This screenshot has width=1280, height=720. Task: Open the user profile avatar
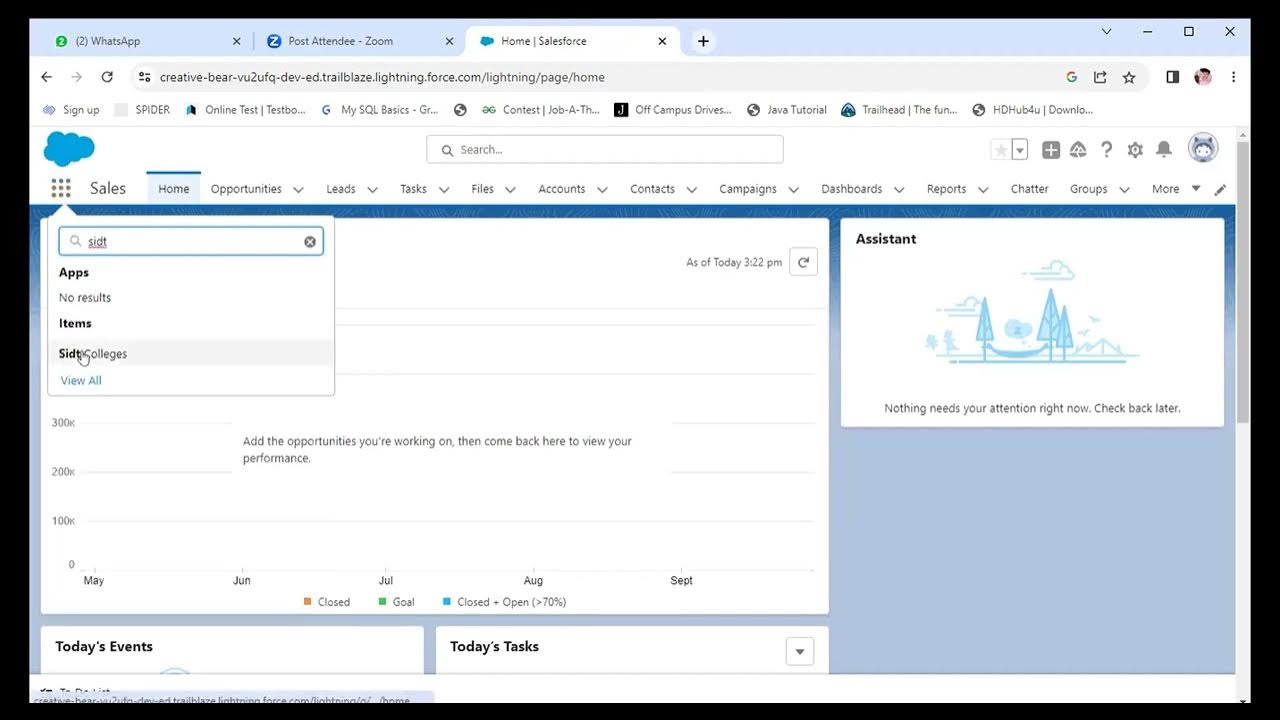click(x=1203, y=148)
